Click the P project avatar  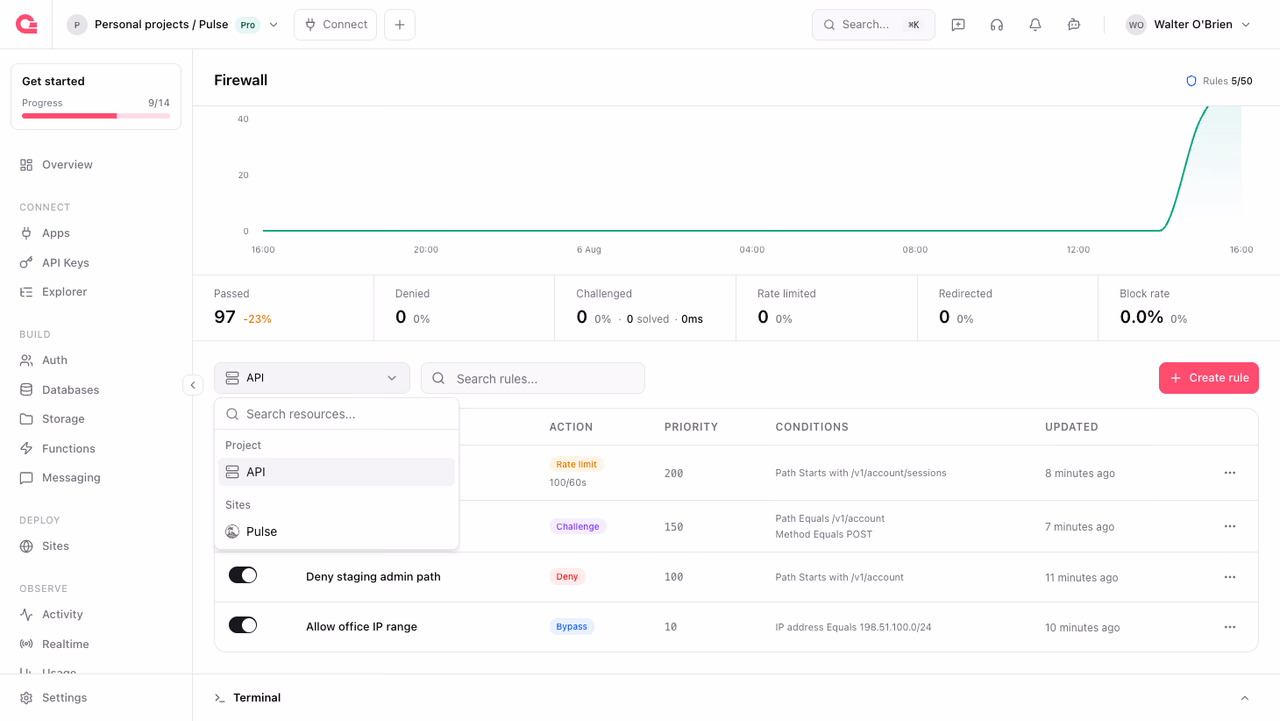pyautogui.click(x=77, y=25)
